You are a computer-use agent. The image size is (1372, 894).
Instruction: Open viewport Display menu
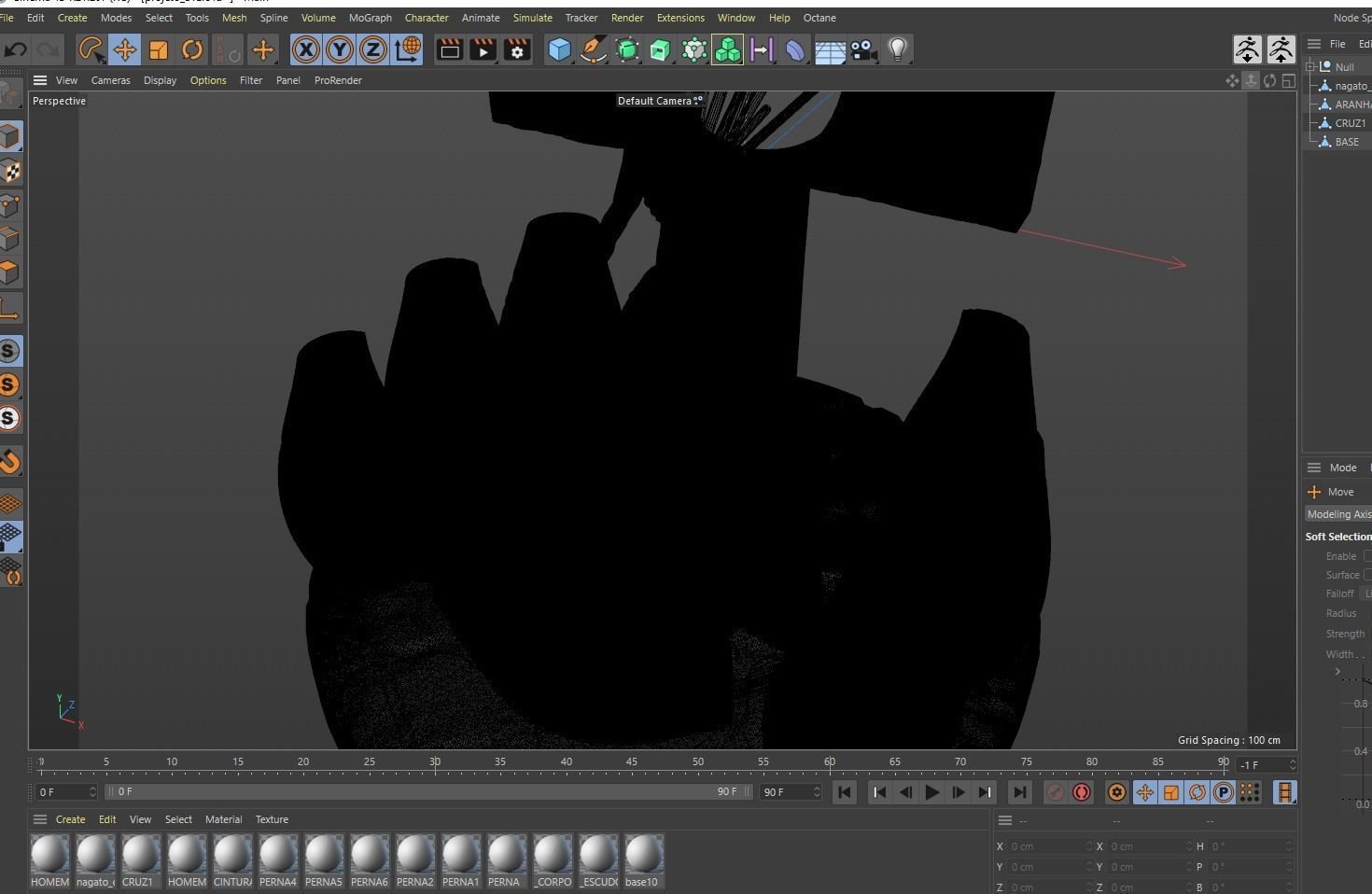pos(160,80)
